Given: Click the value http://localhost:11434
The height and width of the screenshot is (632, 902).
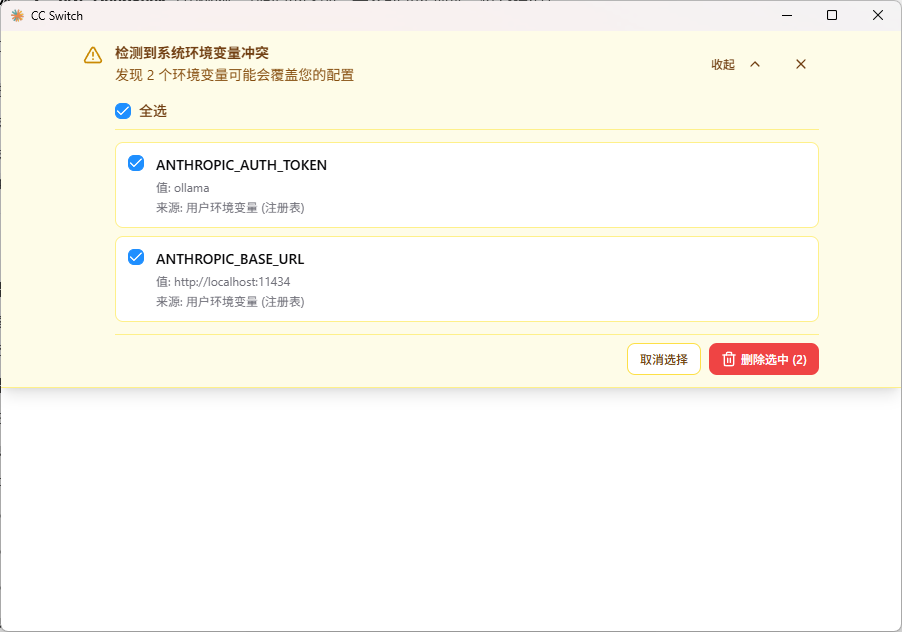Looking at the screenshot, I should [232, 282].
